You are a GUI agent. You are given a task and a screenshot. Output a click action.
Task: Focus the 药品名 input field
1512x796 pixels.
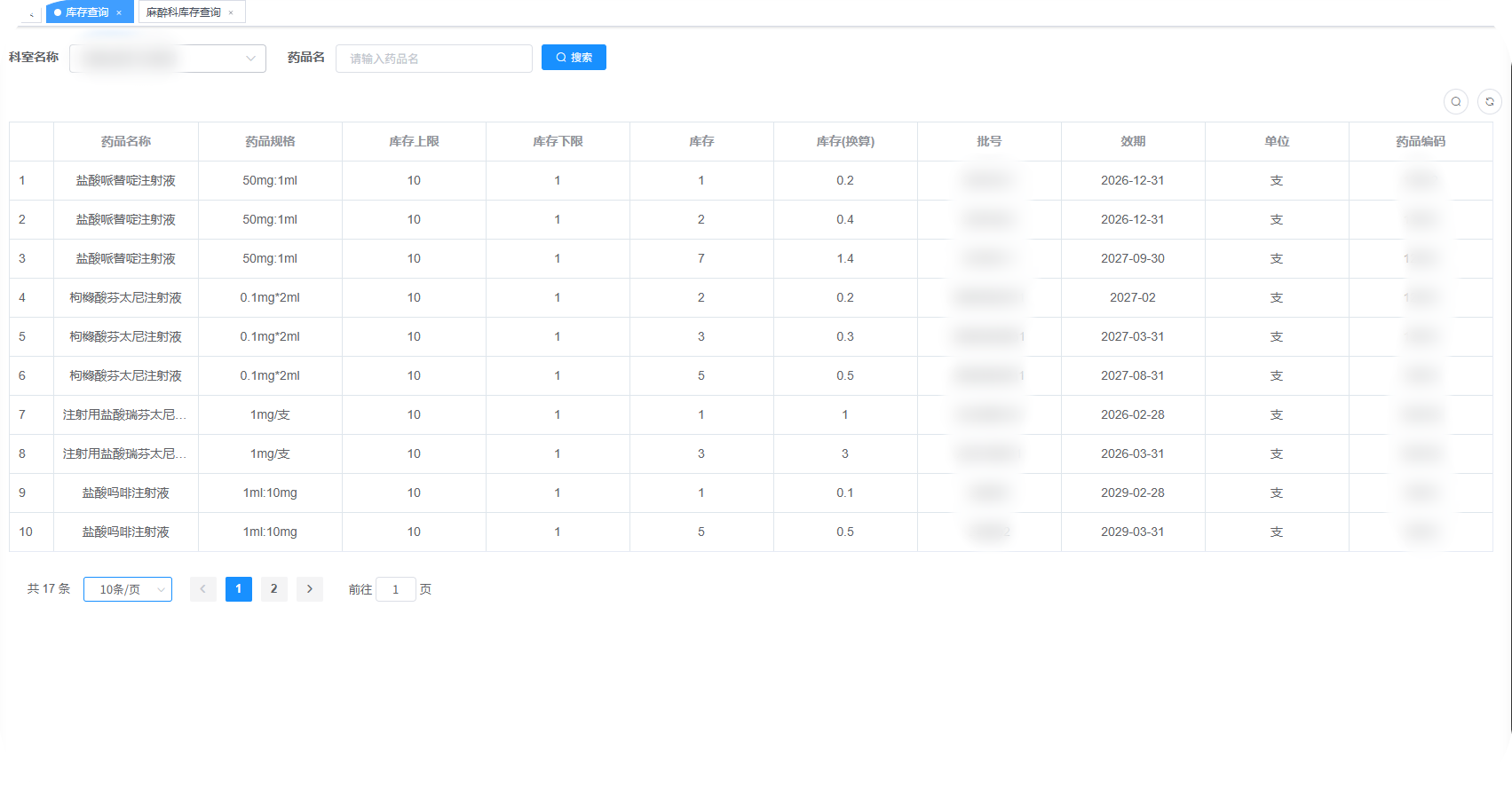point(434,59)
